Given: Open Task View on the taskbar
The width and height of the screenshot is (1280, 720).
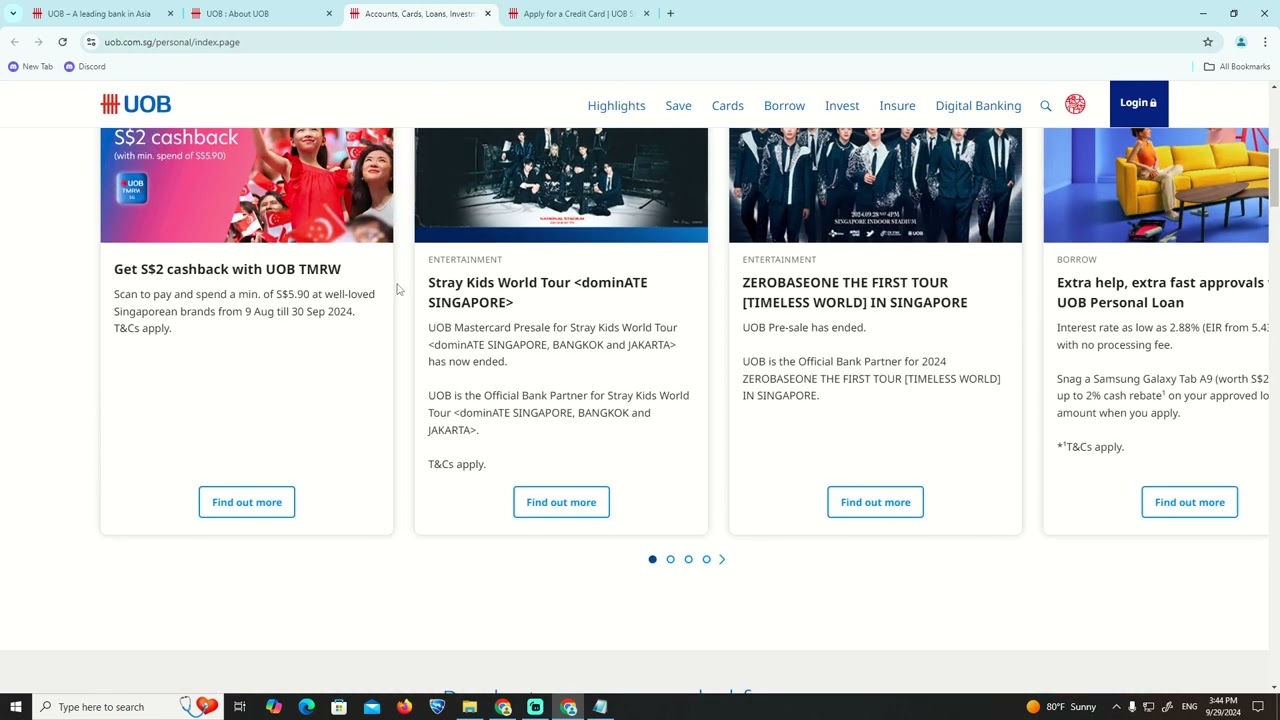Looking at the screenshot, I should [240, 707].
